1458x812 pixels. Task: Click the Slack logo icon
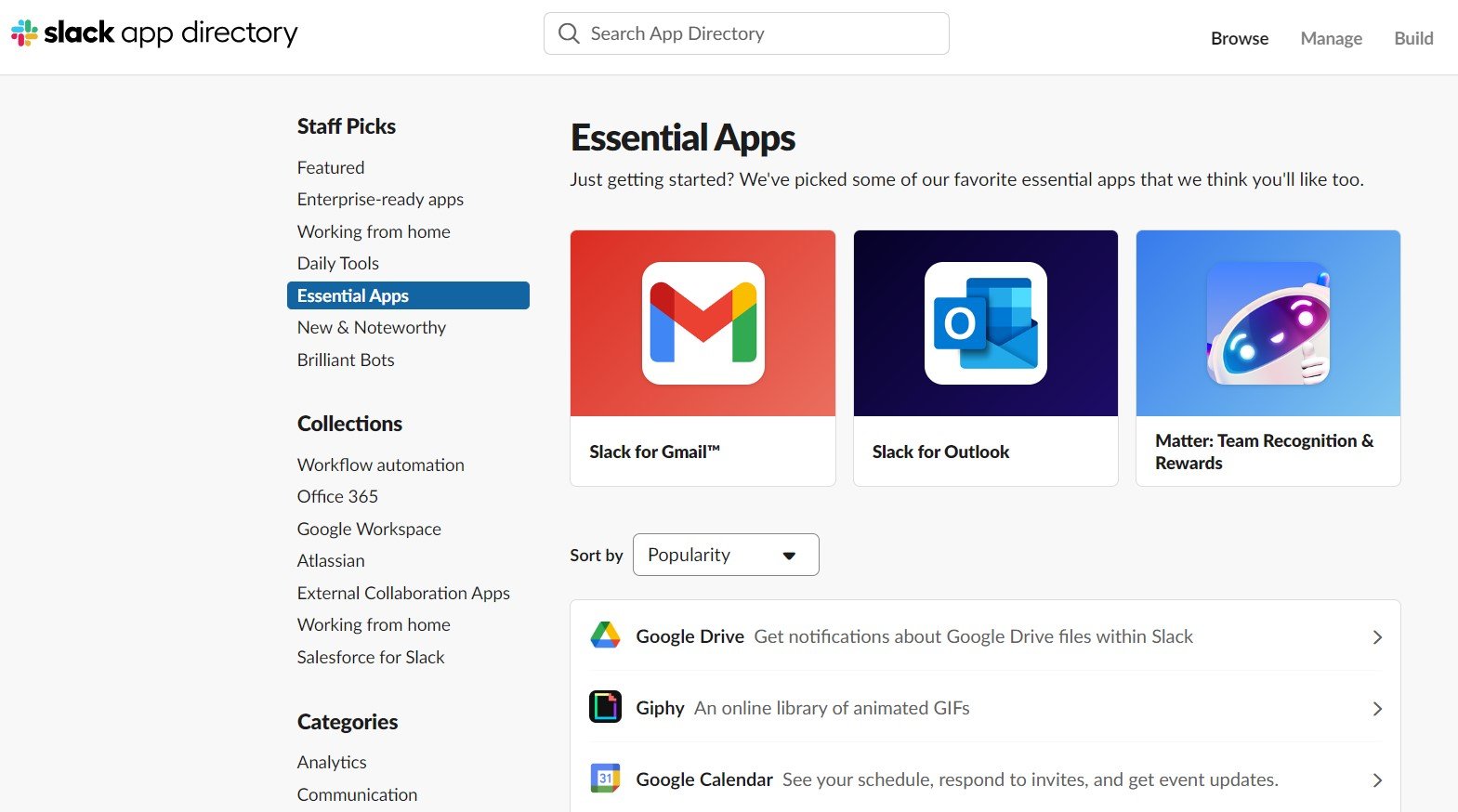[x=24, y=33]
